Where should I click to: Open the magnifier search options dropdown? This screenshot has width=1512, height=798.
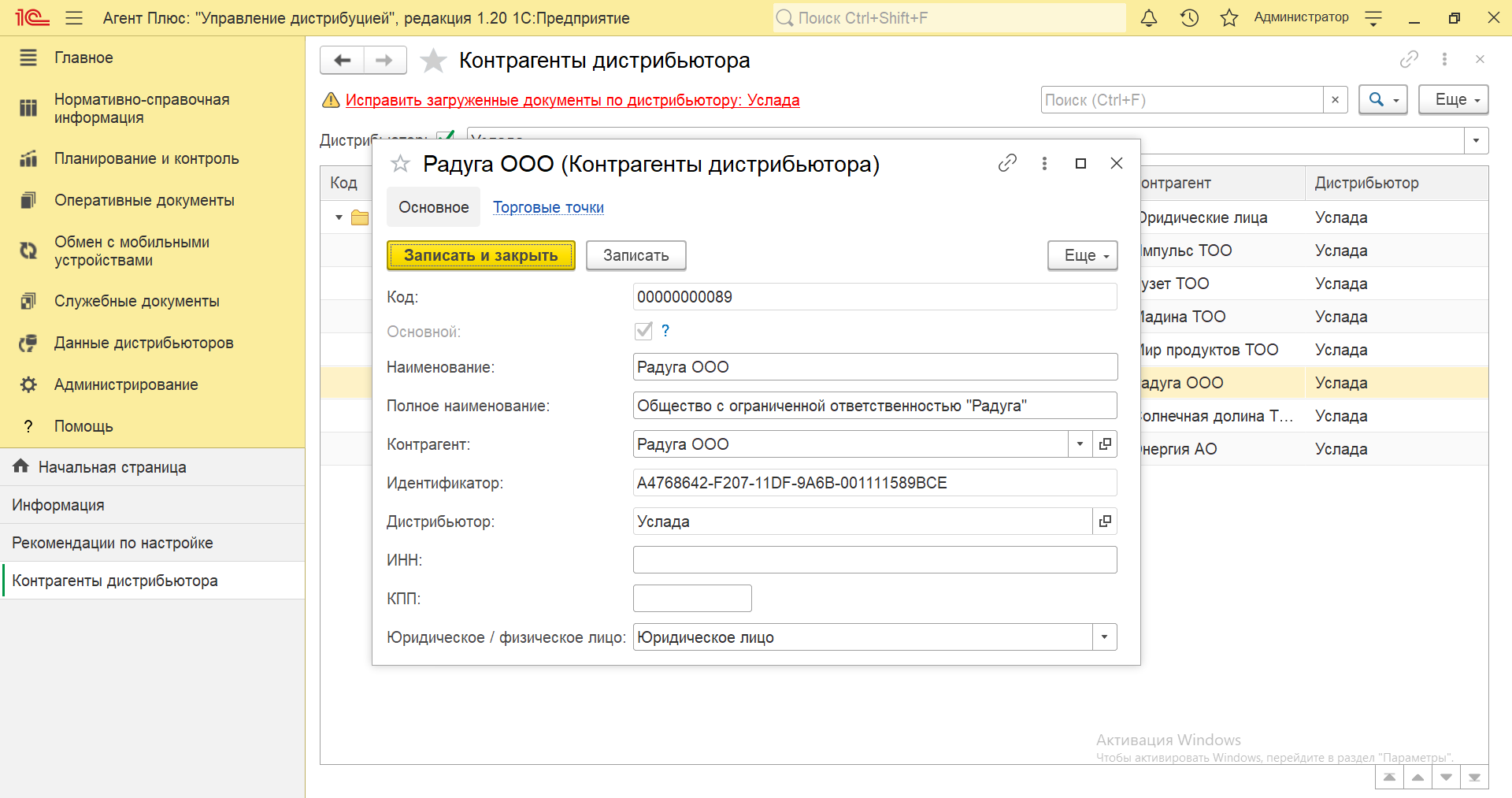[1383, 100]
